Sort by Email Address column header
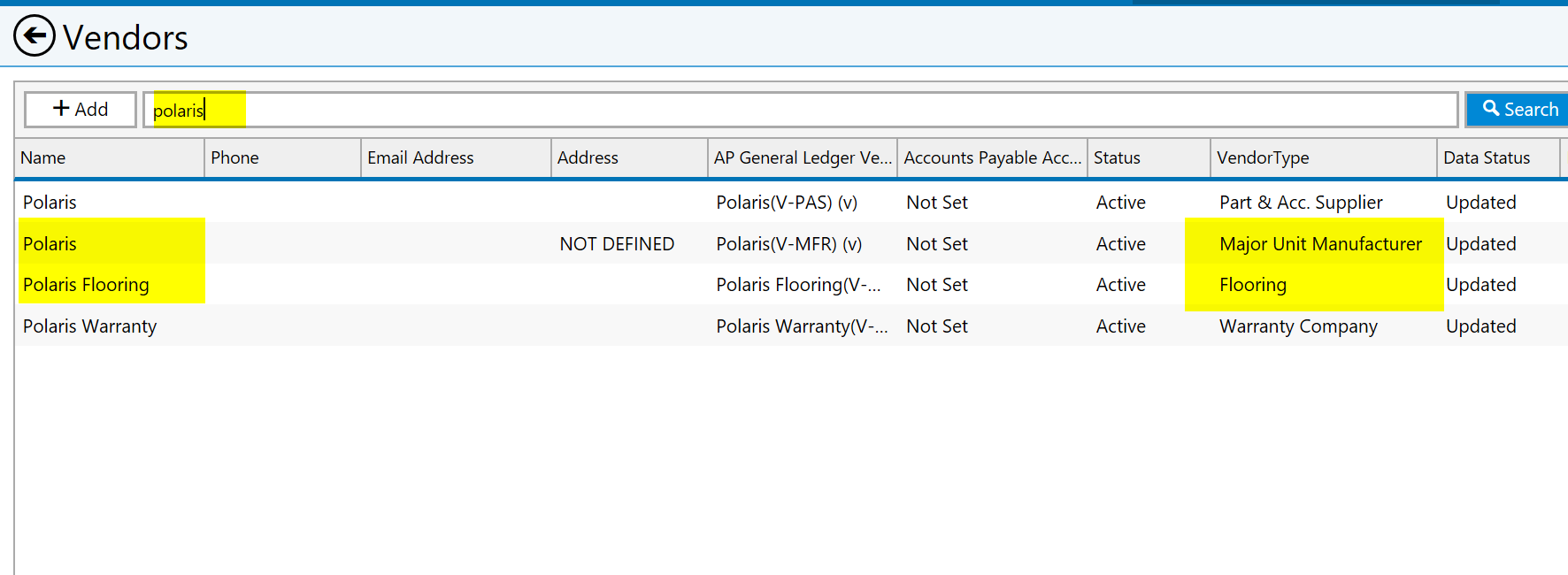 [x=457, y=158]
